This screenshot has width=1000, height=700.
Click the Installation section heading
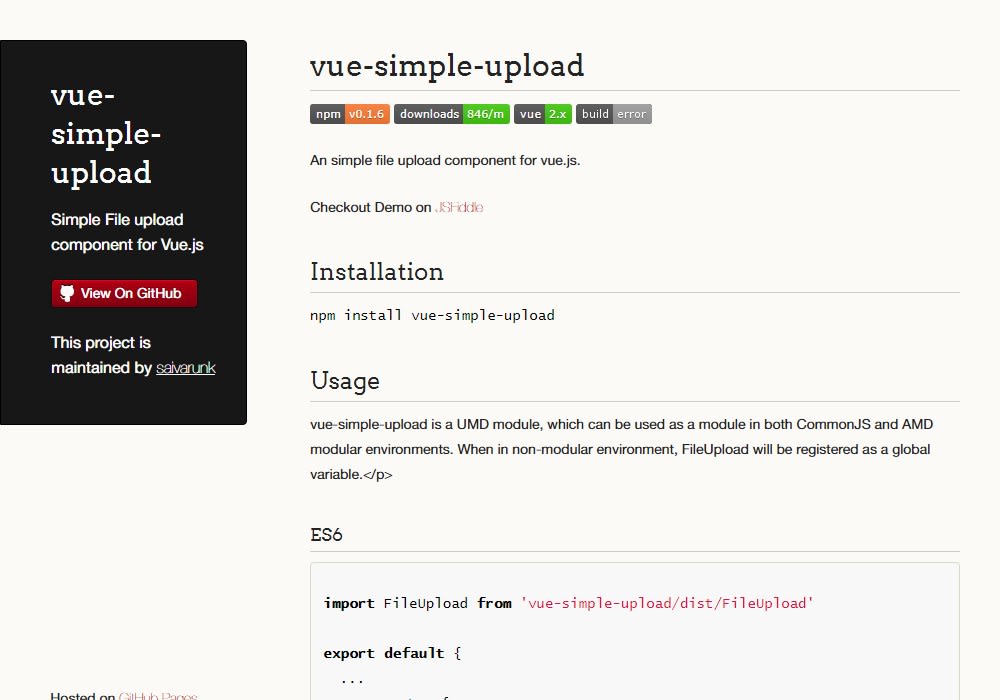377,271
